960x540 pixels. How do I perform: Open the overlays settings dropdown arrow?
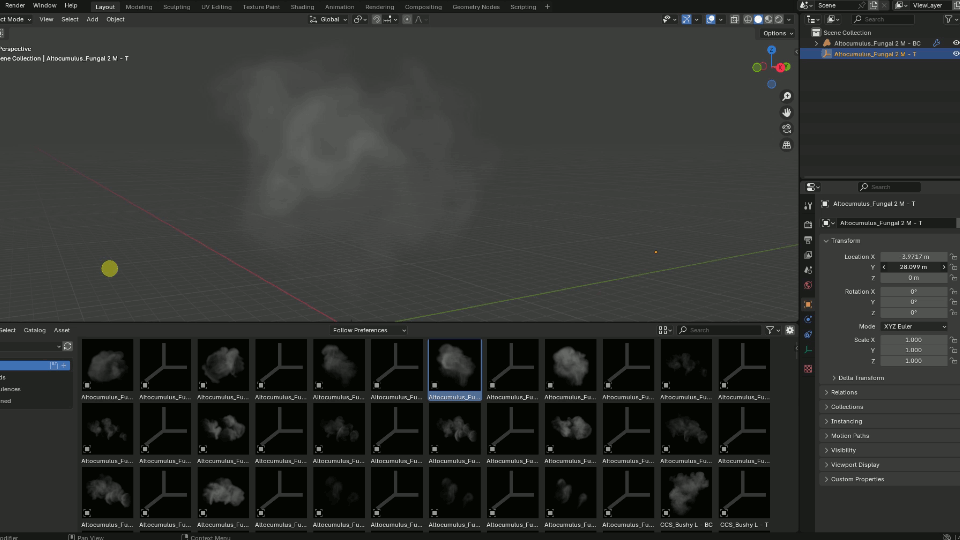coord(720,20)
